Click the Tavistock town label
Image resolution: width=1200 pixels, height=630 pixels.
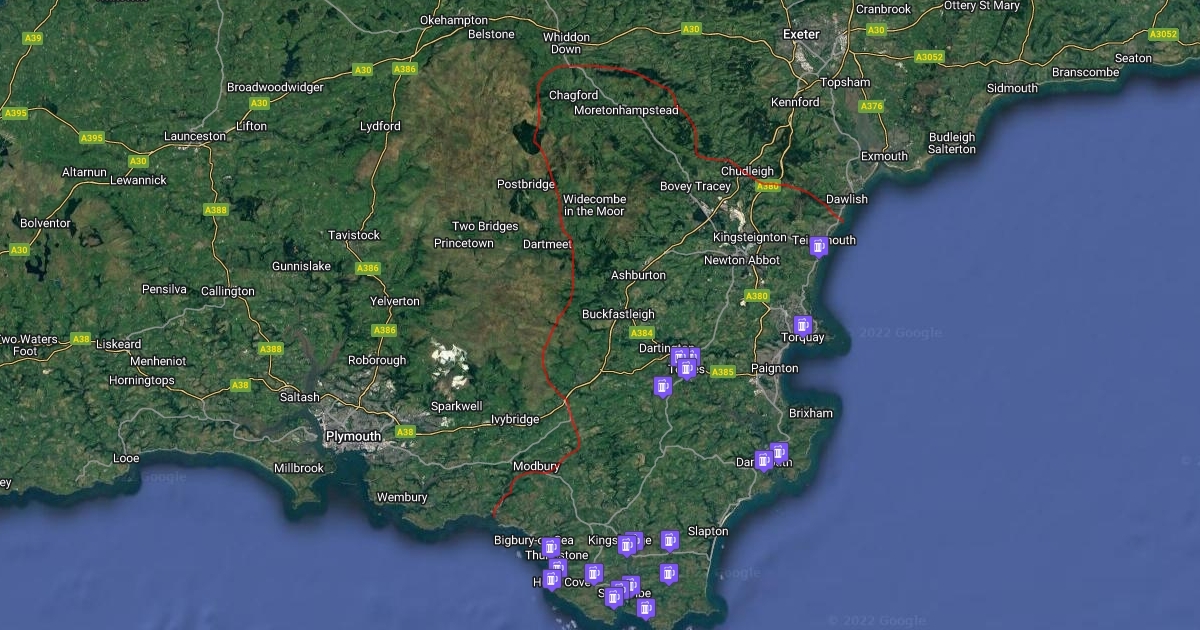tap(354, 235)
